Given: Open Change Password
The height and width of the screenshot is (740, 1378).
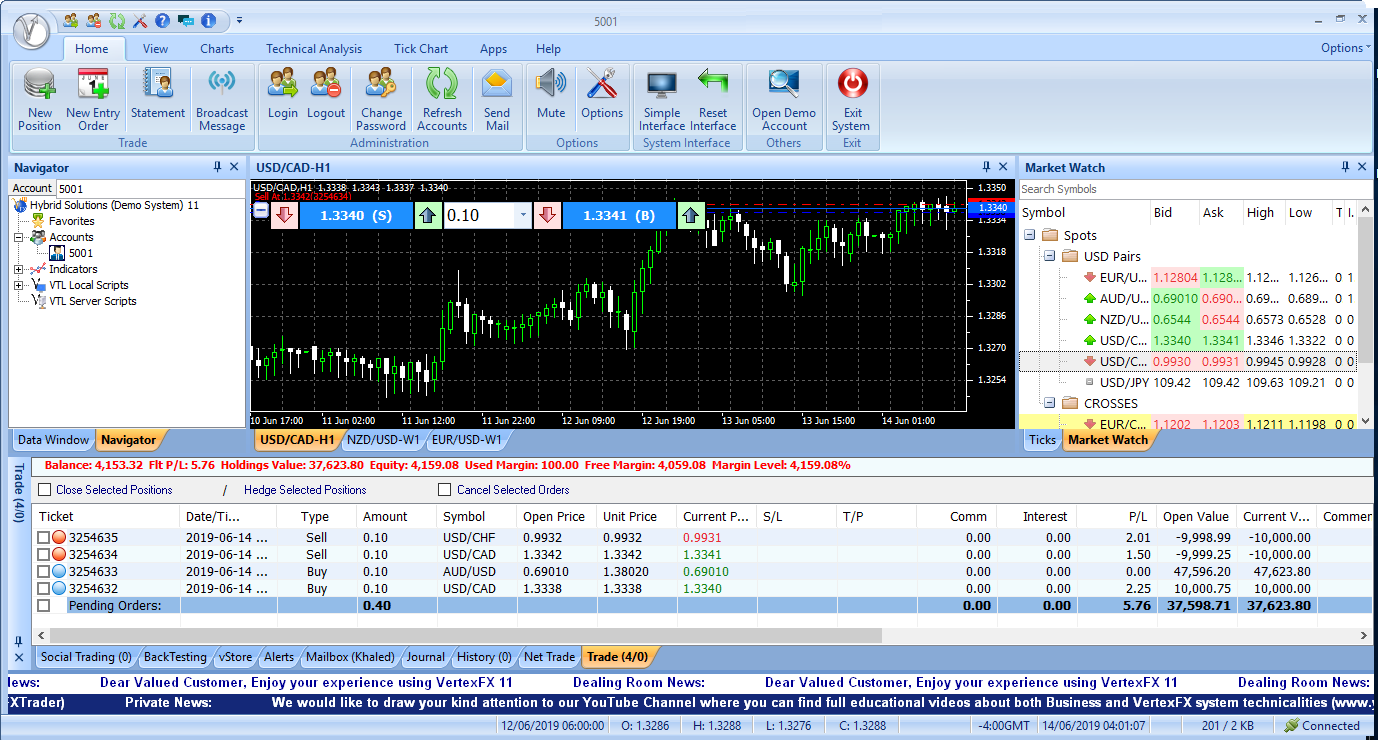Looking at the screenshot, I should (382, 99).
